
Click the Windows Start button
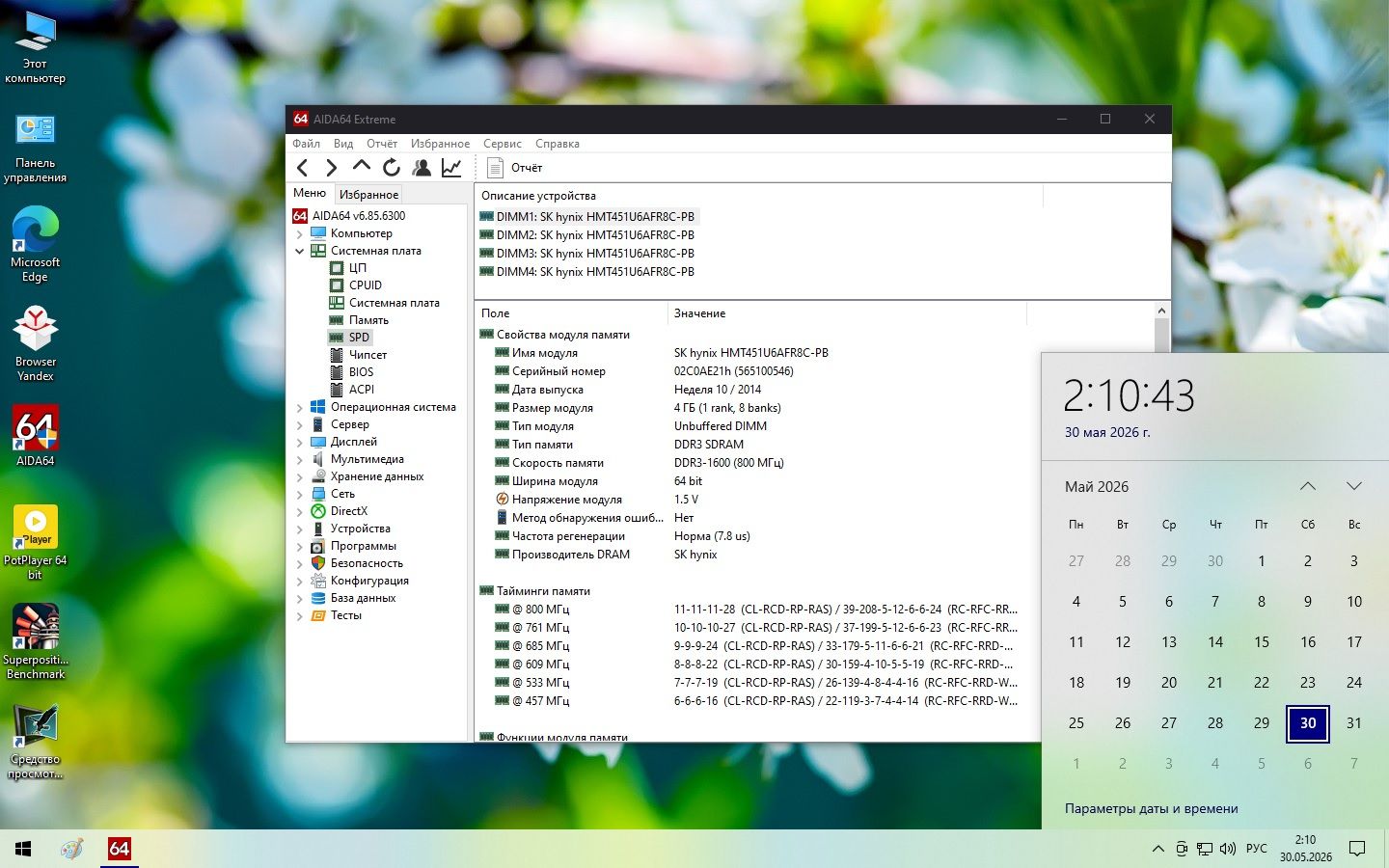pos(23,849)
